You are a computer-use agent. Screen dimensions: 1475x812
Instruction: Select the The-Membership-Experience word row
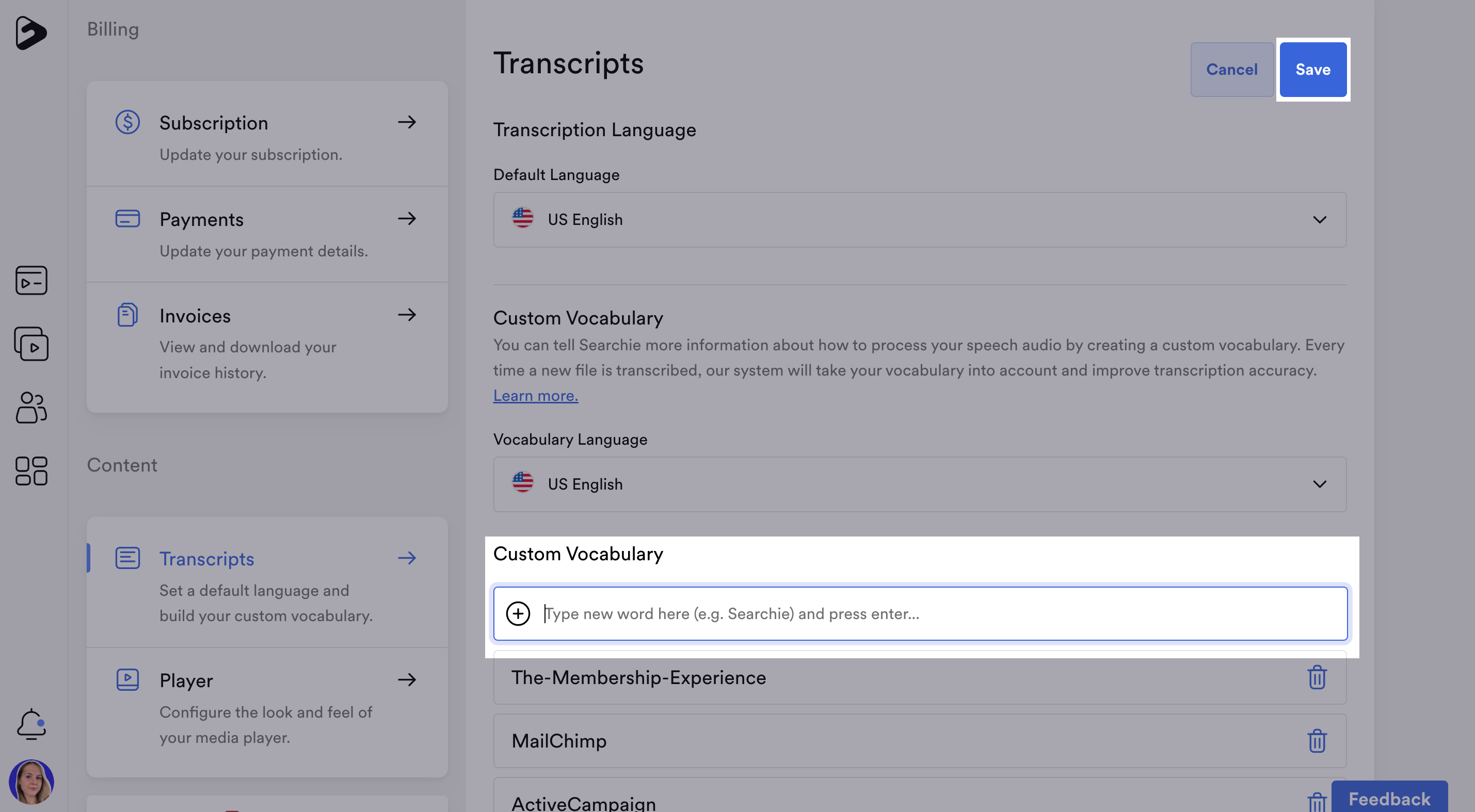[920, 677]
